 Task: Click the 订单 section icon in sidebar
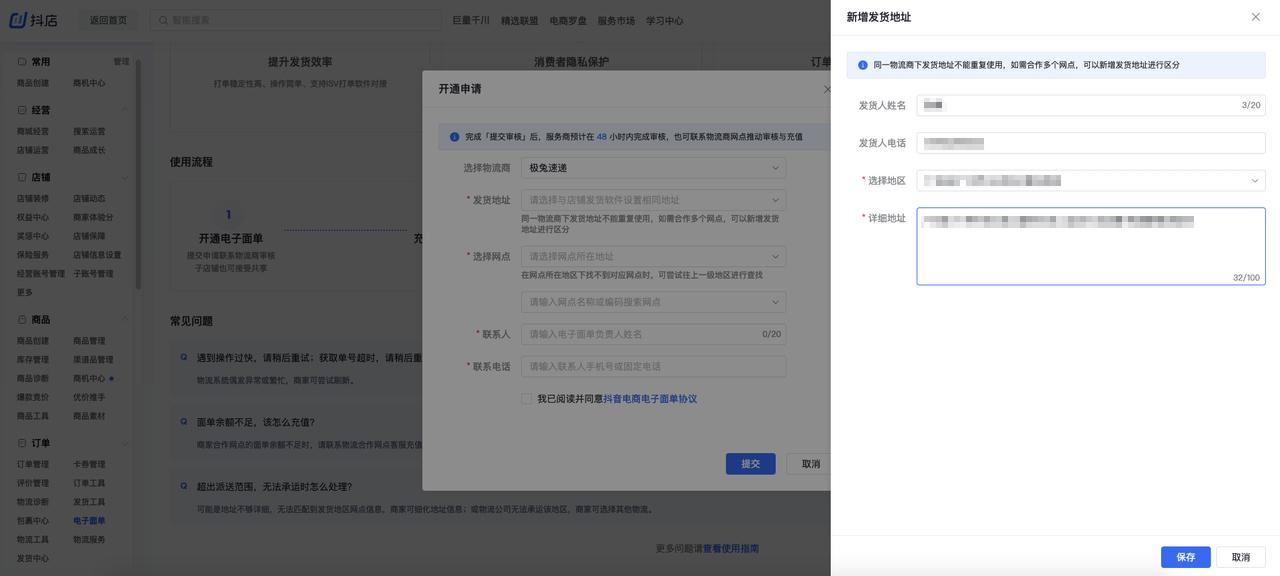(22, 443)
